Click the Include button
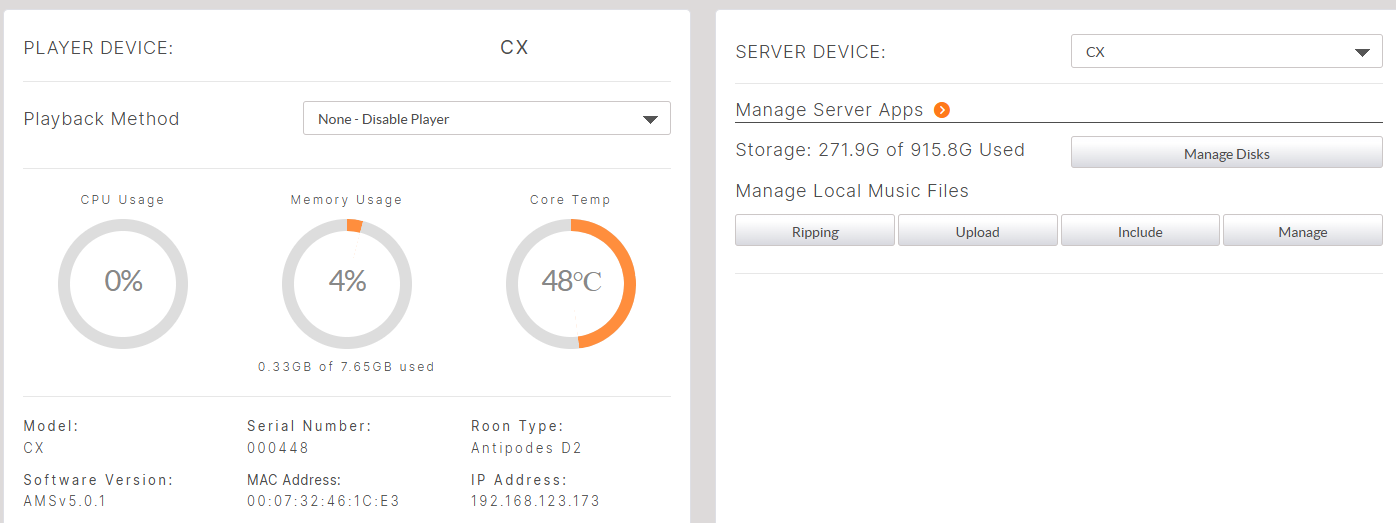The width and height of the screenshot is (1396, 523). click(1140, 231)
